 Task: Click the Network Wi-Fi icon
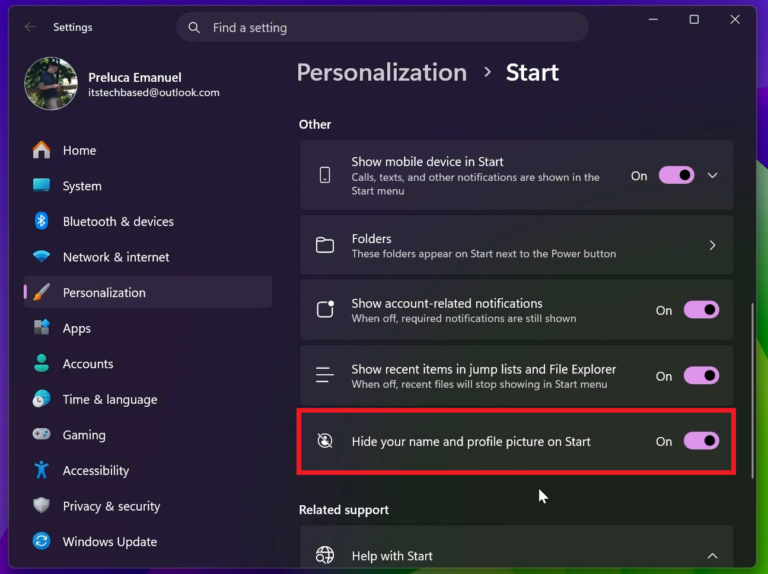click(42, 256)
